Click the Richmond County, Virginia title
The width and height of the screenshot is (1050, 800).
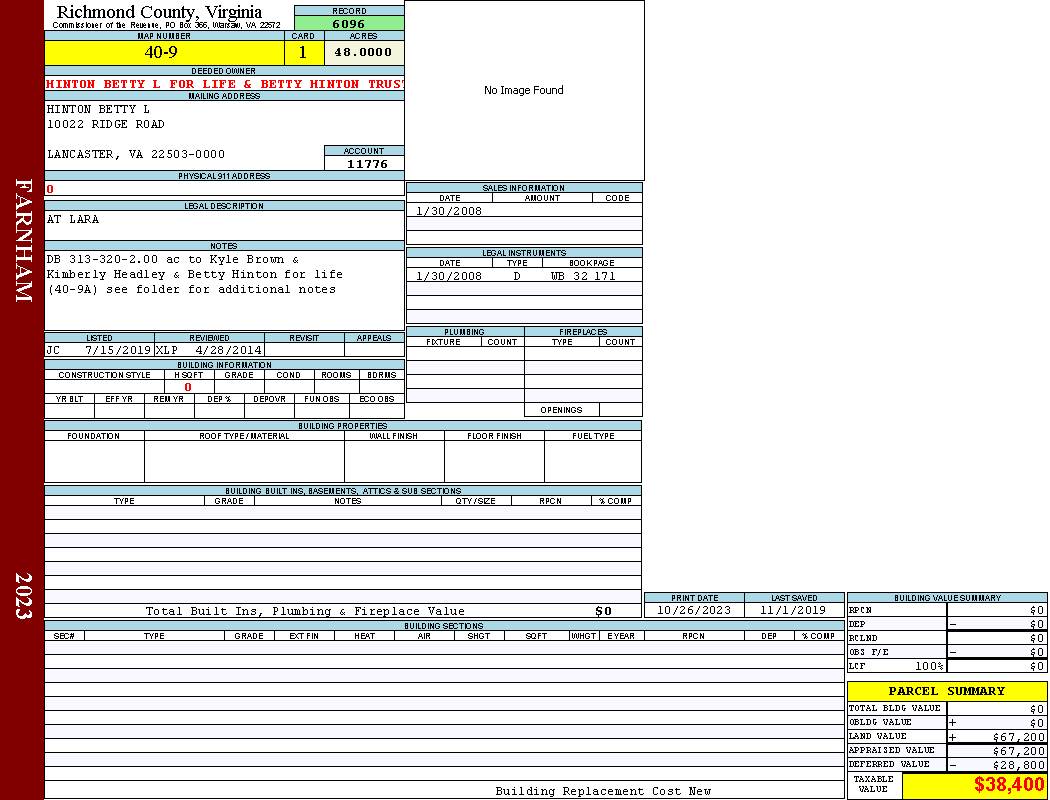(x=159, y=12)
